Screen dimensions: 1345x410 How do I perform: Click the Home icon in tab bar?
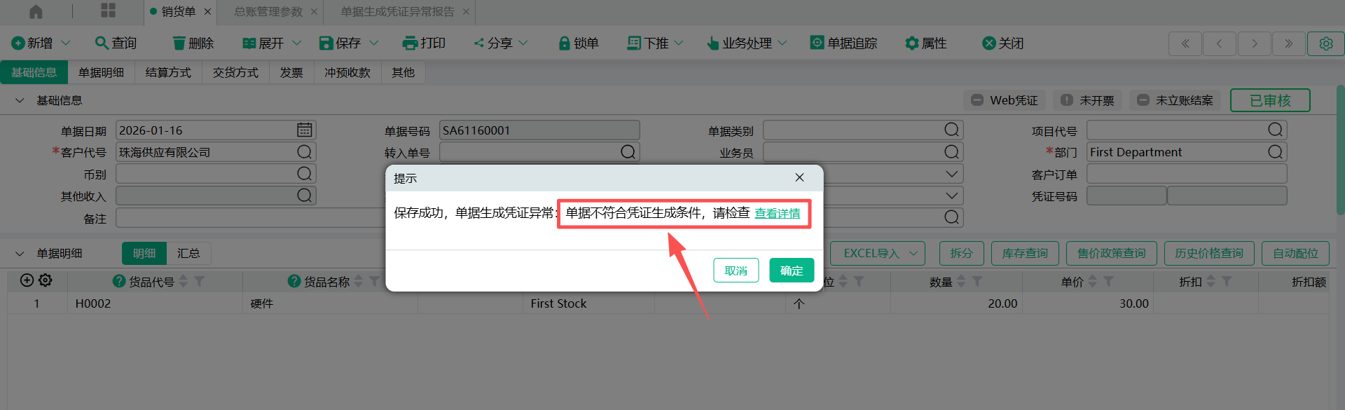click(x=36, y=12)
